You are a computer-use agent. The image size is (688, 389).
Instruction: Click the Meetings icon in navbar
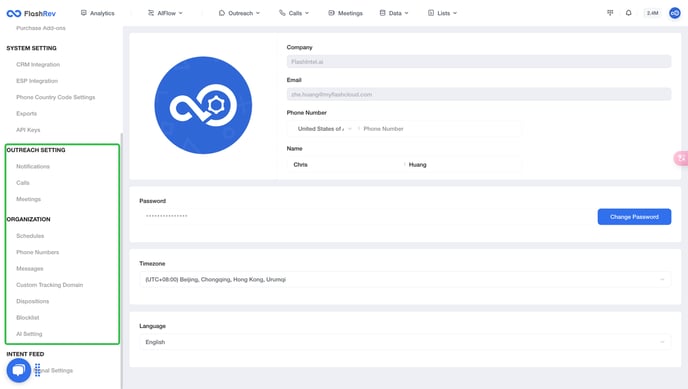tap(331, 13)
